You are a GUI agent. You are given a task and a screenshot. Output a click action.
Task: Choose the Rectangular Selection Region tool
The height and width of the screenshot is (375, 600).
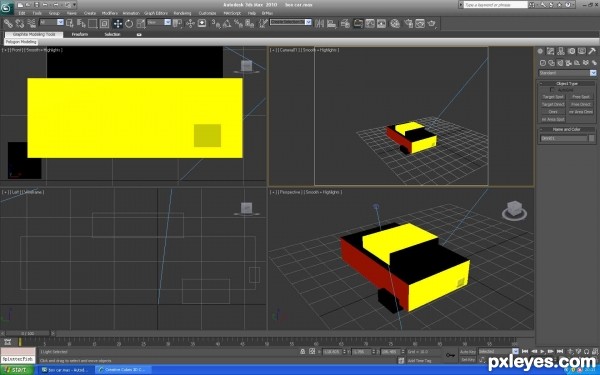pyautogui.click(x=93, y=24)
